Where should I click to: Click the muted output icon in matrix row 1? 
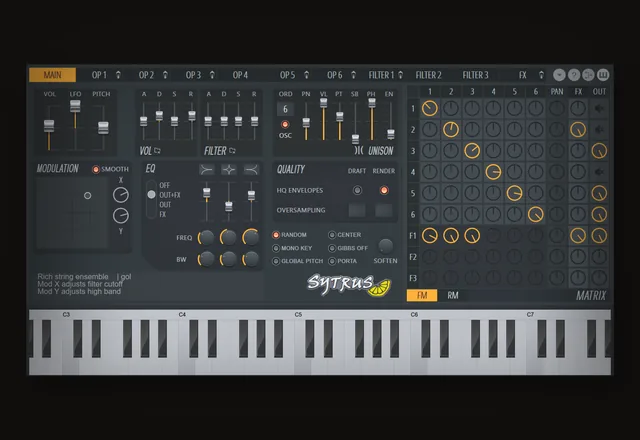point(599,108)
